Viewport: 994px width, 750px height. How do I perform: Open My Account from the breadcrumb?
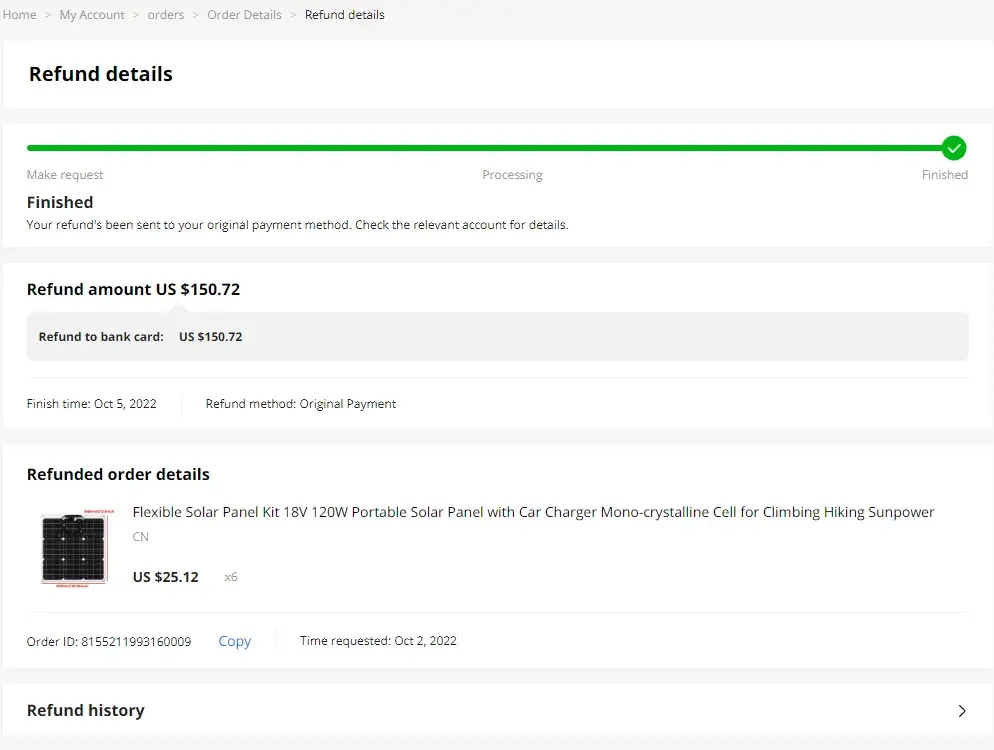(92, 15)
